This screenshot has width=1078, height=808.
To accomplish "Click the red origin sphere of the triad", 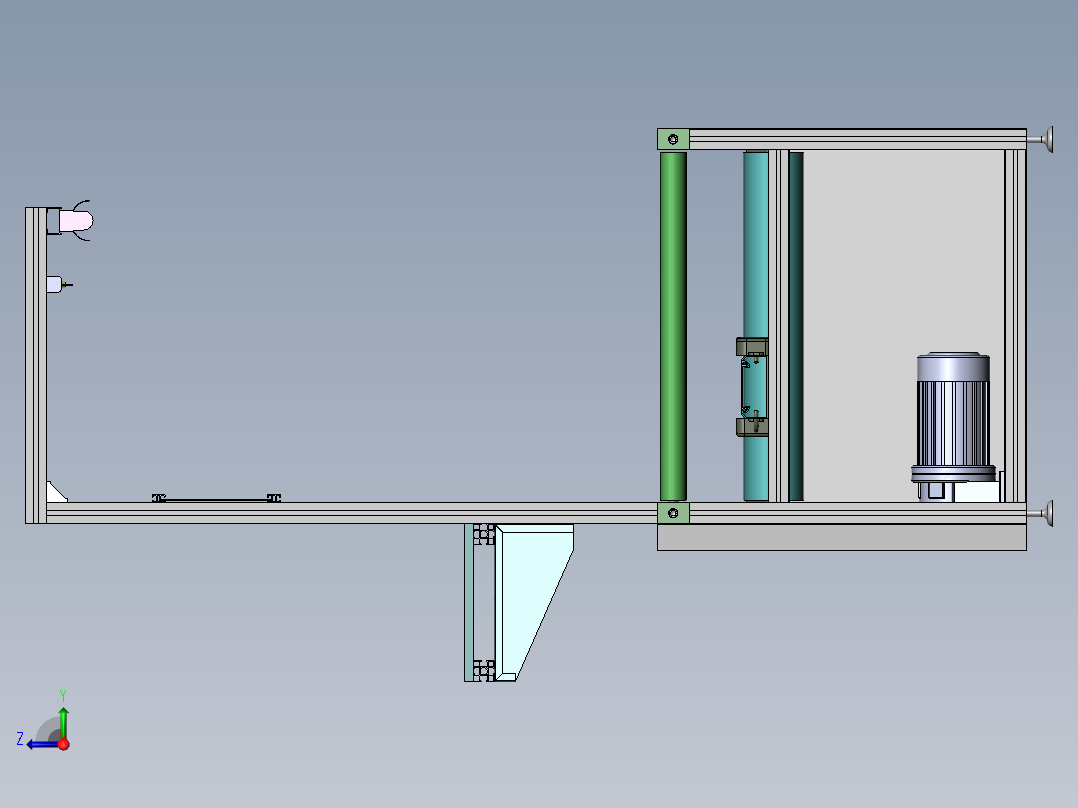I will (x=63, y=744).
